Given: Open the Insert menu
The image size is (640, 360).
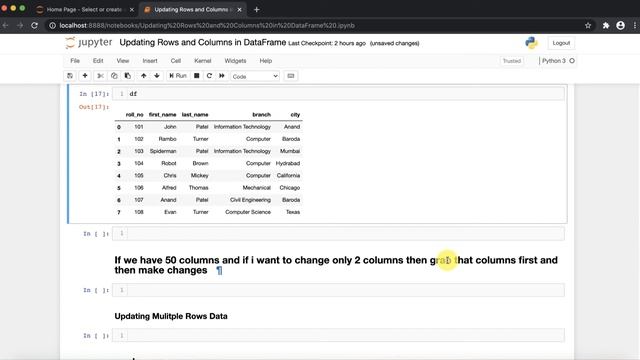Looking at the screenshot, I should click(150, 61).
